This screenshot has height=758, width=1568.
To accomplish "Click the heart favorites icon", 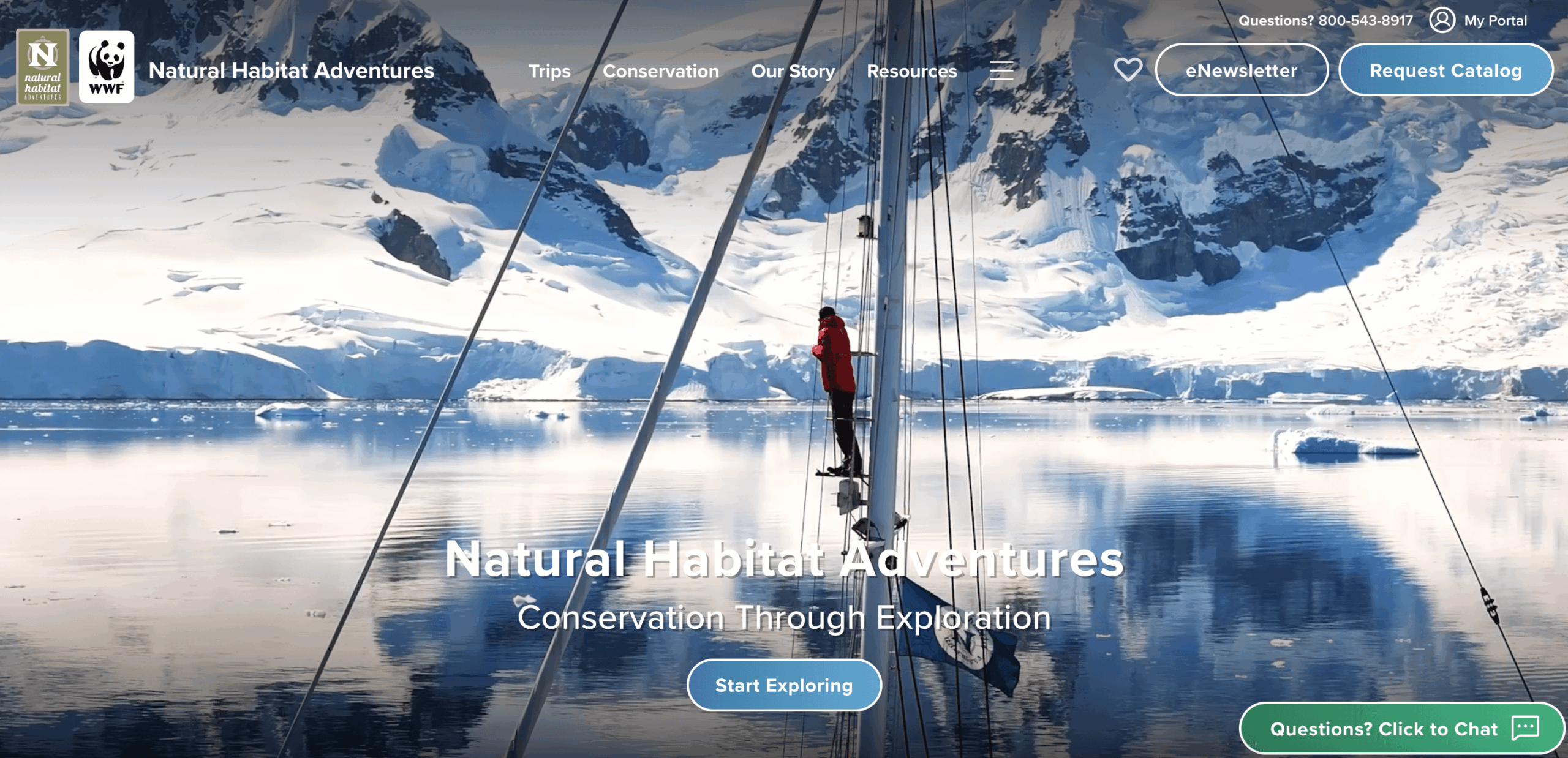I will click(1128, 69).
